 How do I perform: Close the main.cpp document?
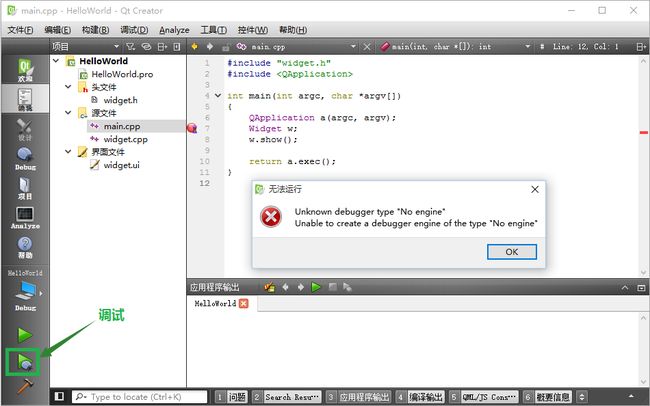[367, 46]
